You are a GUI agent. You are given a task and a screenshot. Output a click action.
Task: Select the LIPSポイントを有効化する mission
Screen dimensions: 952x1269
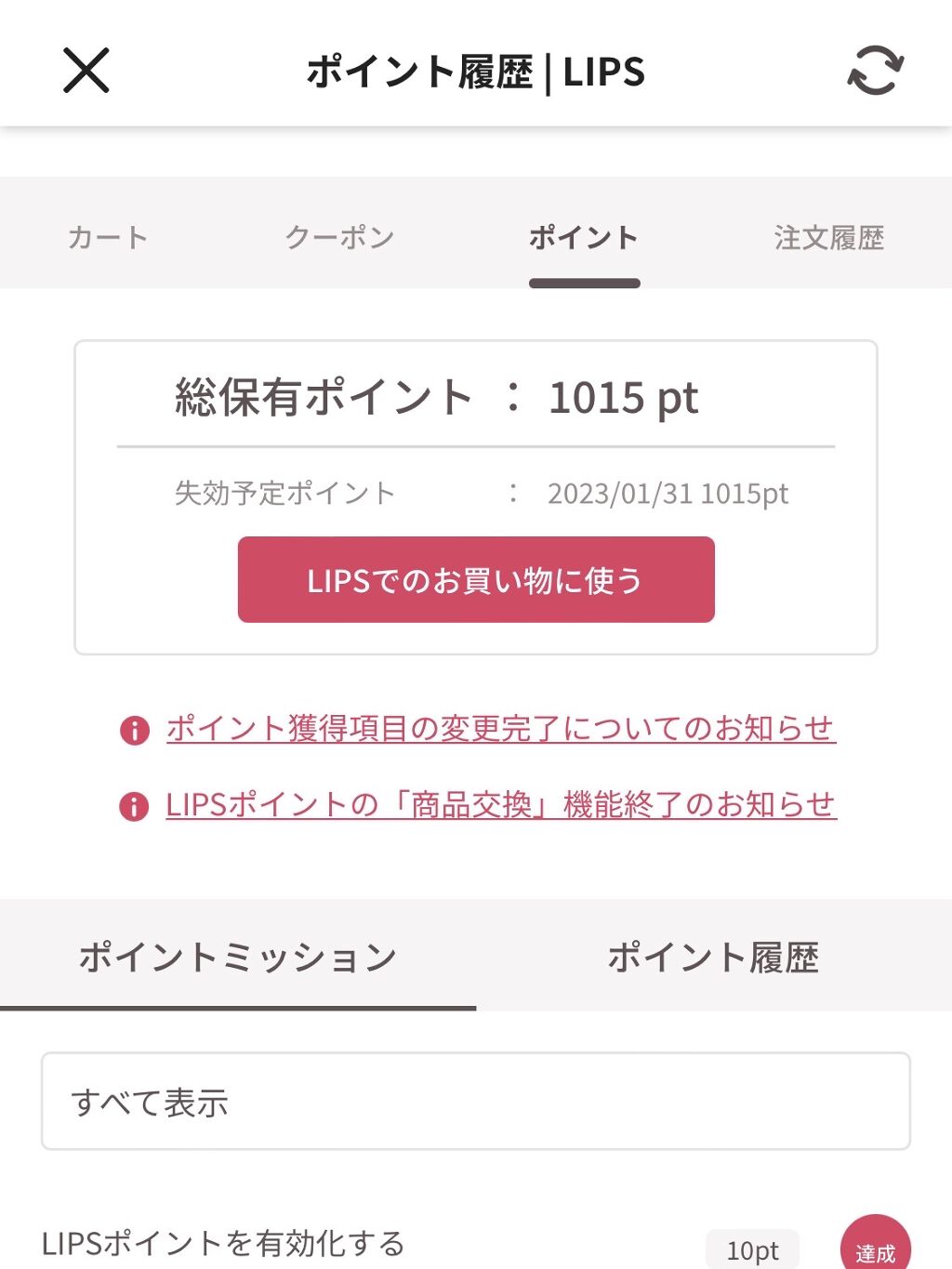(x=223, y=1243)
